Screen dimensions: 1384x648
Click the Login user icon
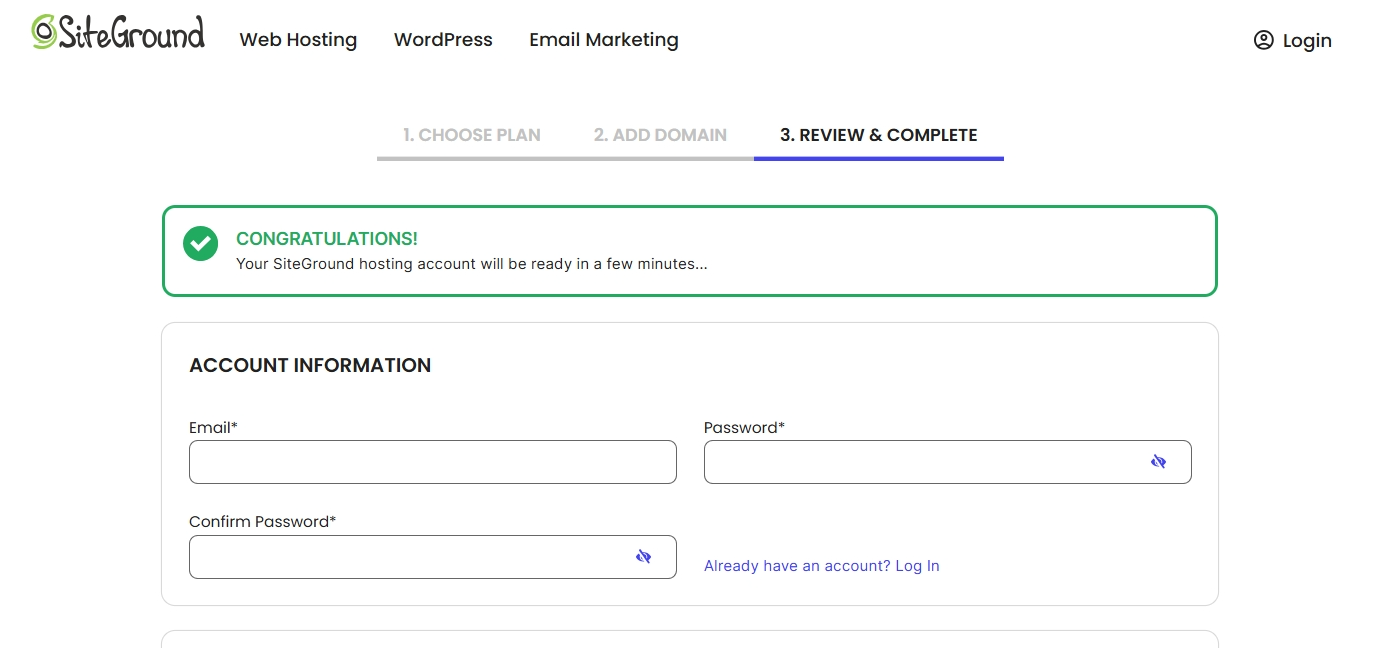(1263, 40)
